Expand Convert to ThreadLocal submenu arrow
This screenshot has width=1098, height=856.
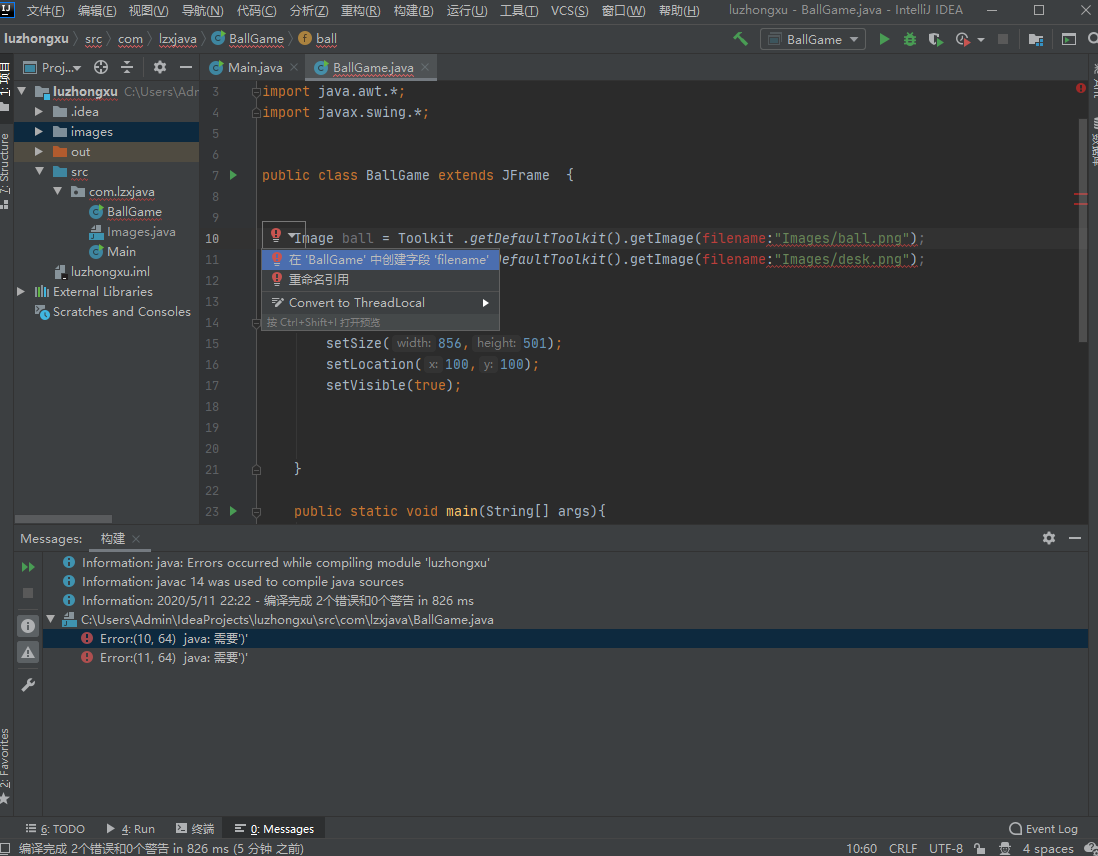[x=485, y=303]
